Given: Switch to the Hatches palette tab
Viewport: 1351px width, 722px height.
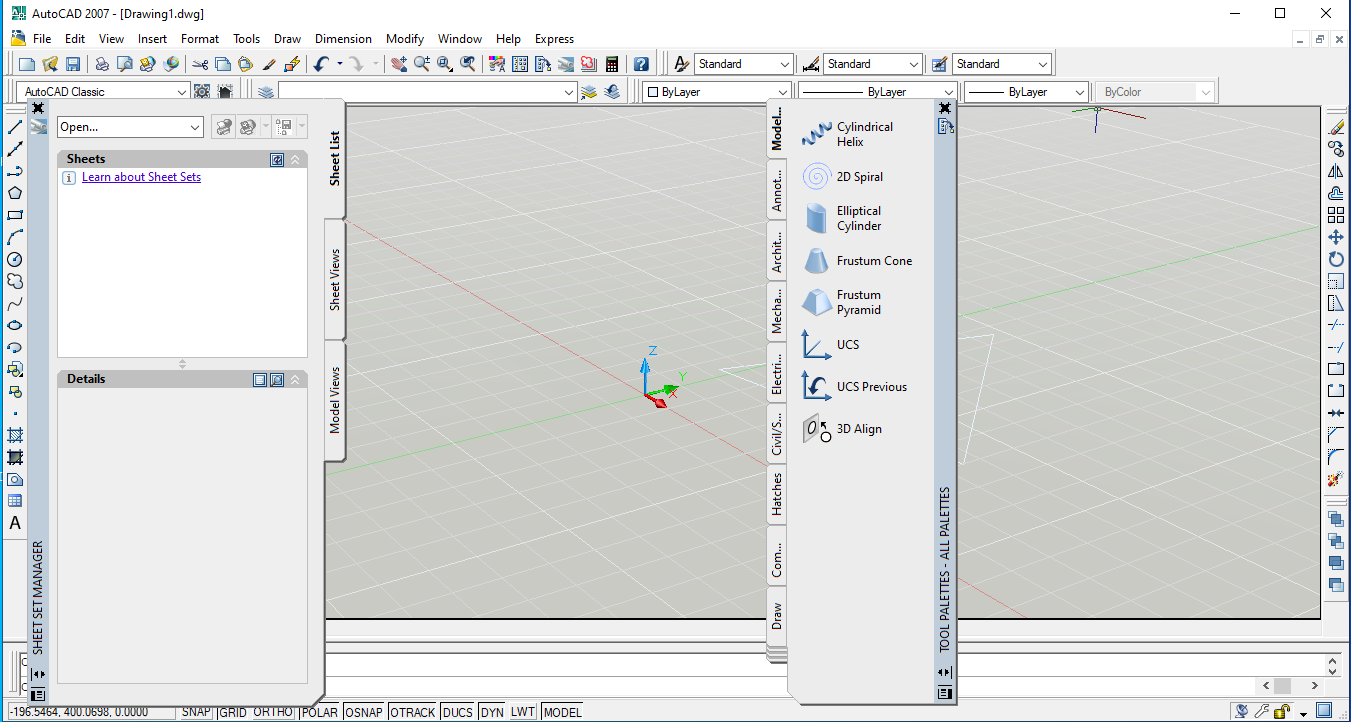Looking at the screenshot, I should [x=777, y=495].
